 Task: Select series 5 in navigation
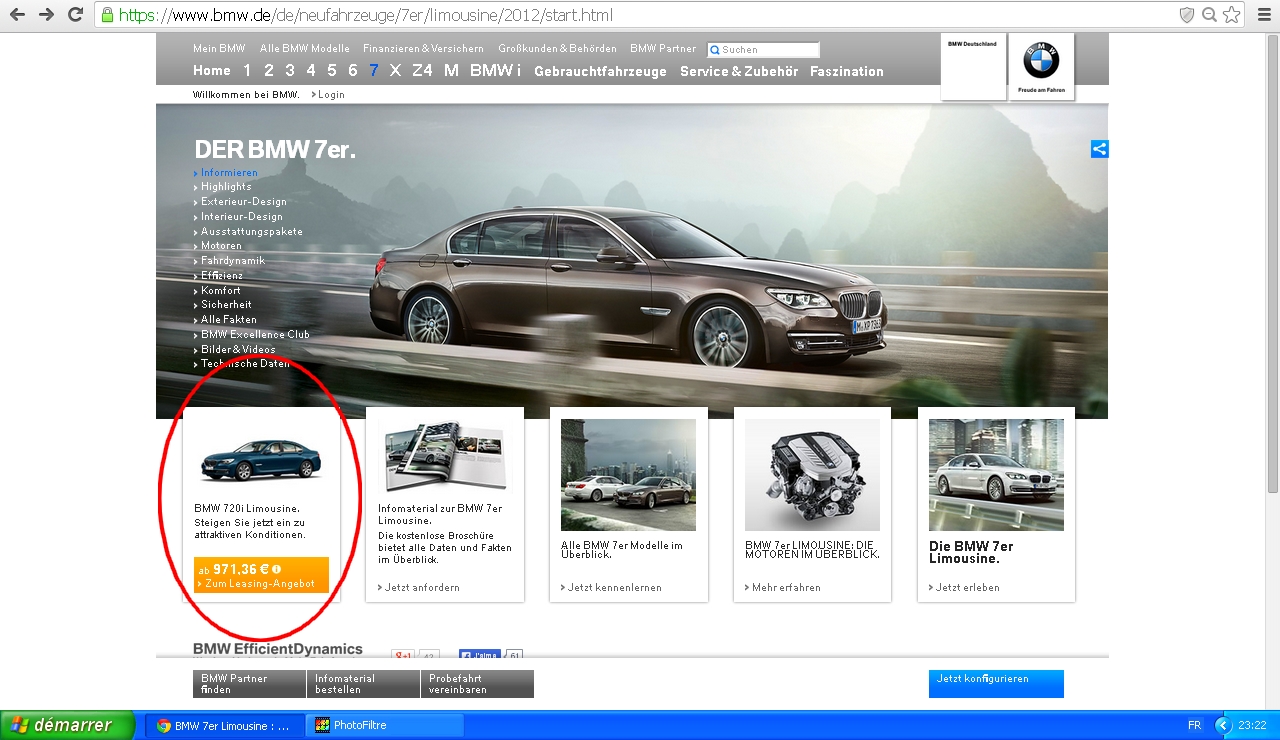click(x=332, y=71)
